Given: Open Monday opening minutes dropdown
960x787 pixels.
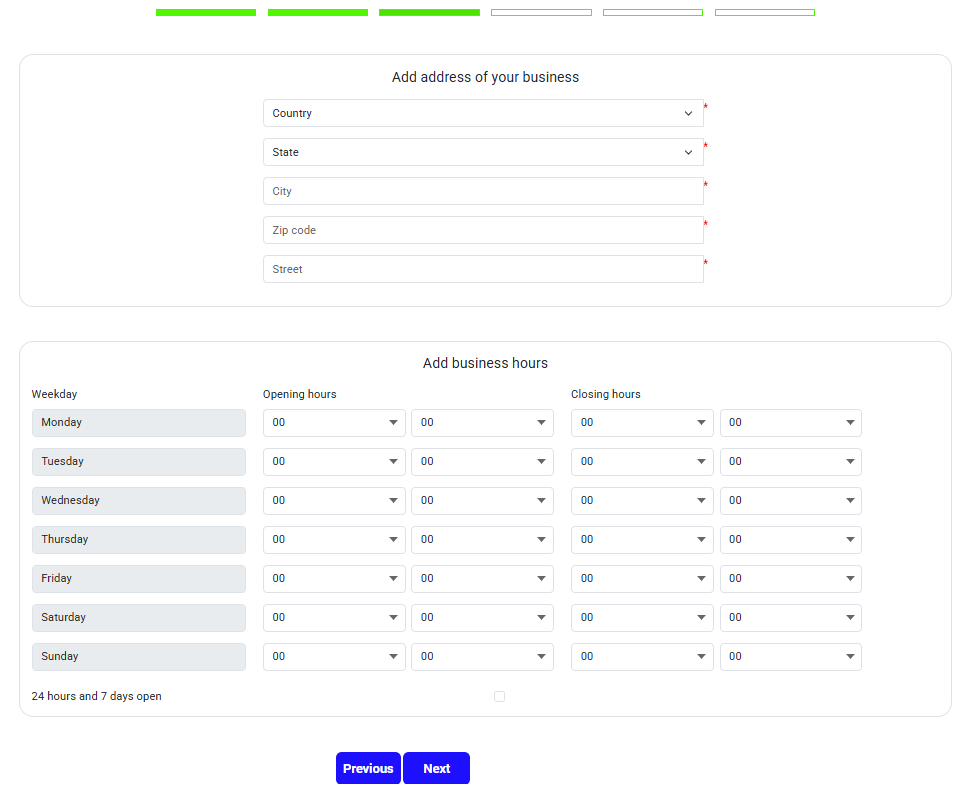Looking at the screenshot, I should coord(482,423).
